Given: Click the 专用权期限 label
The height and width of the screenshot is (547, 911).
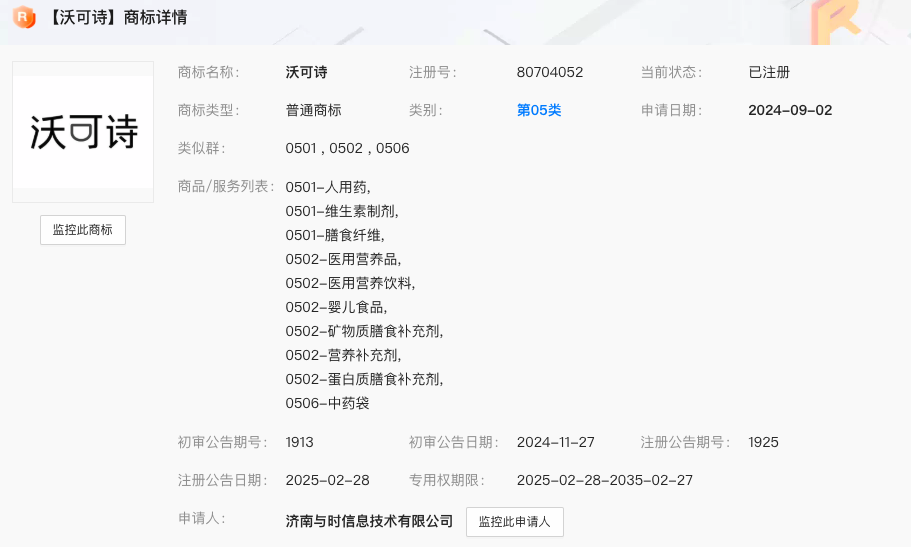Looking at the screenshot, I should coord(446,480).
